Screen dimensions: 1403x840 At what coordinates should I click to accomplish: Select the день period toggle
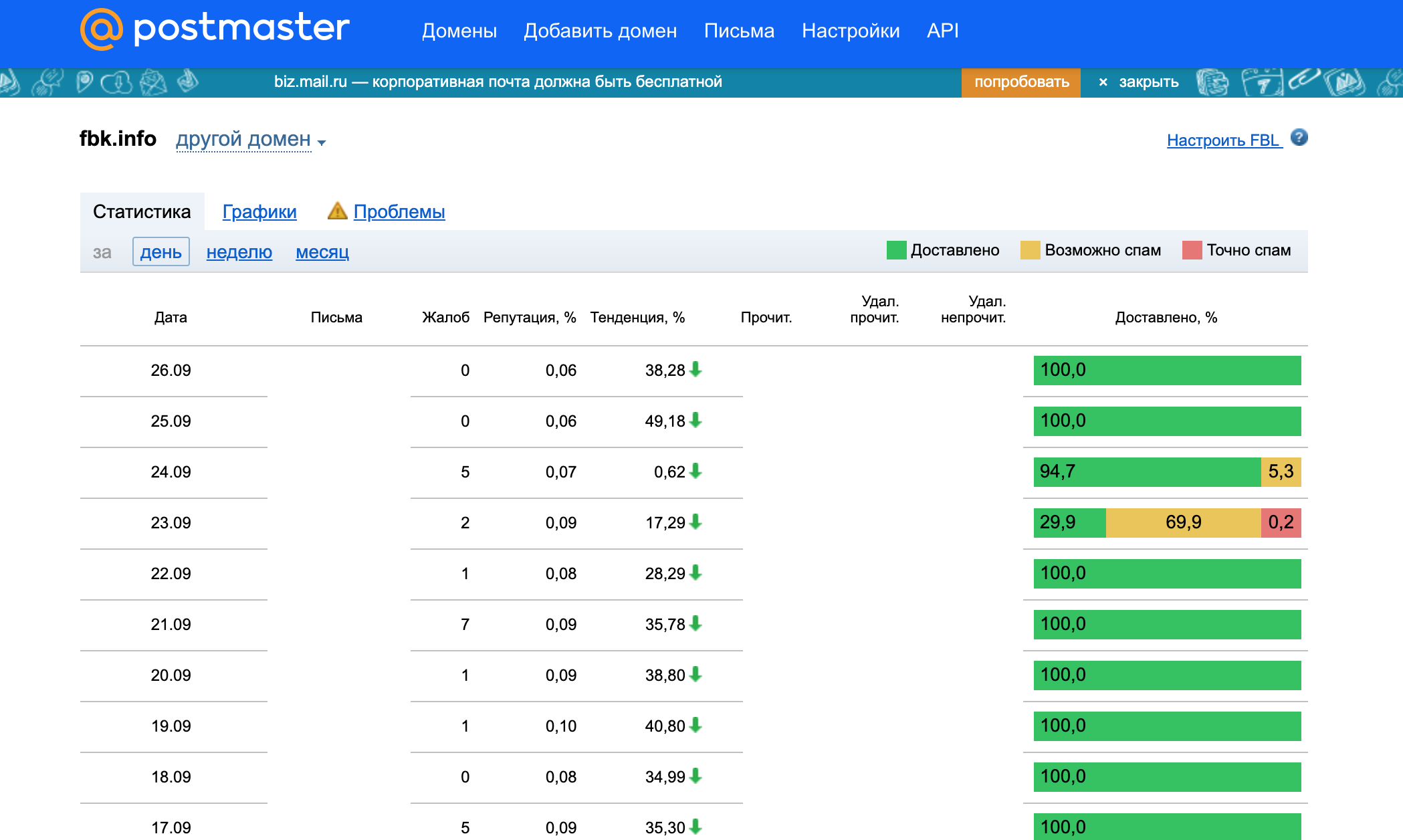[160, 252]
